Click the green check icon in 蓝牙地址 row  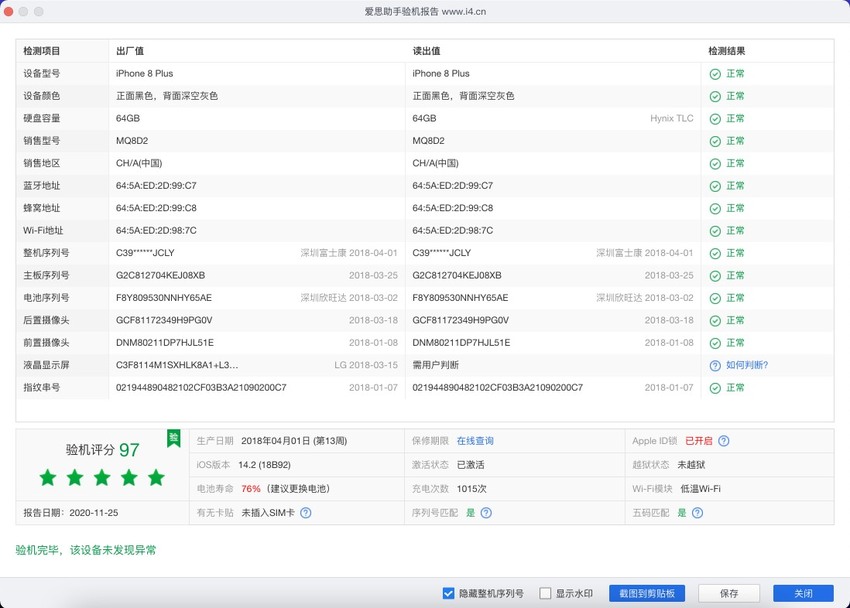[x=715, y=186]
